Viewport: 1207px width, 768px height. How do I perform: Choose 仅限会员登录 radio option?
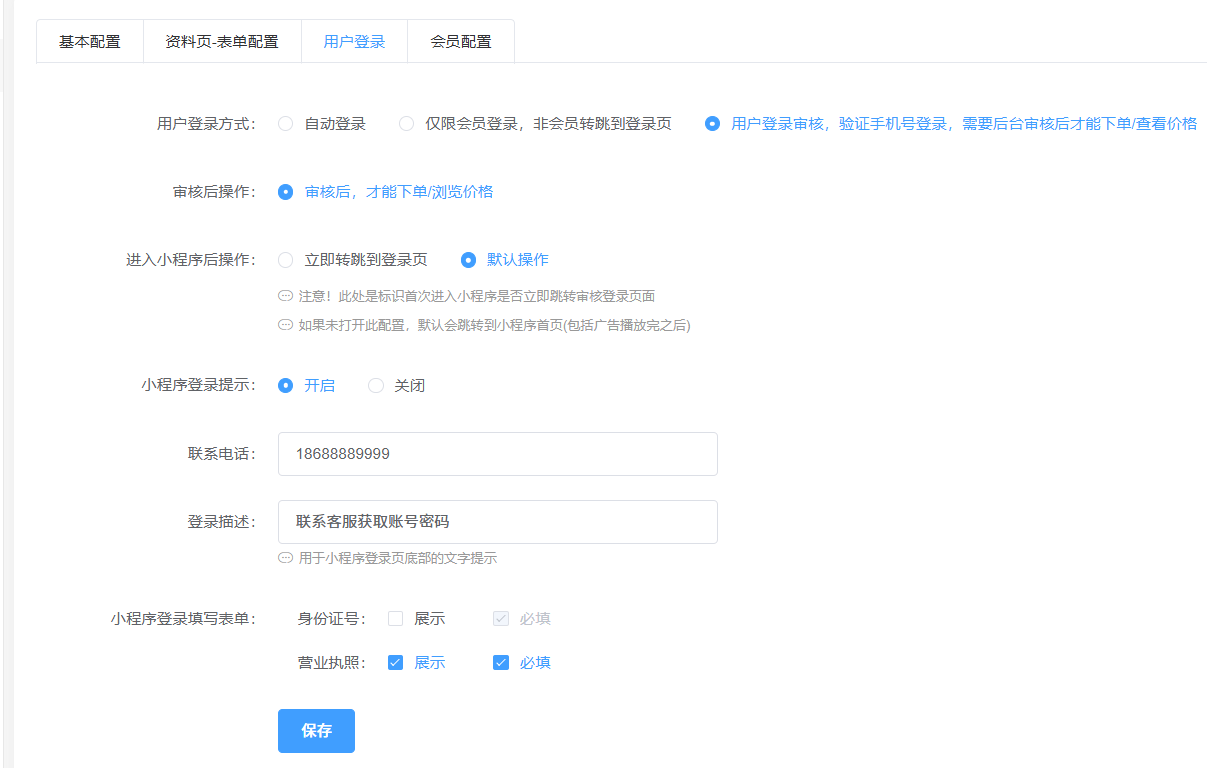tap(407, 124)
